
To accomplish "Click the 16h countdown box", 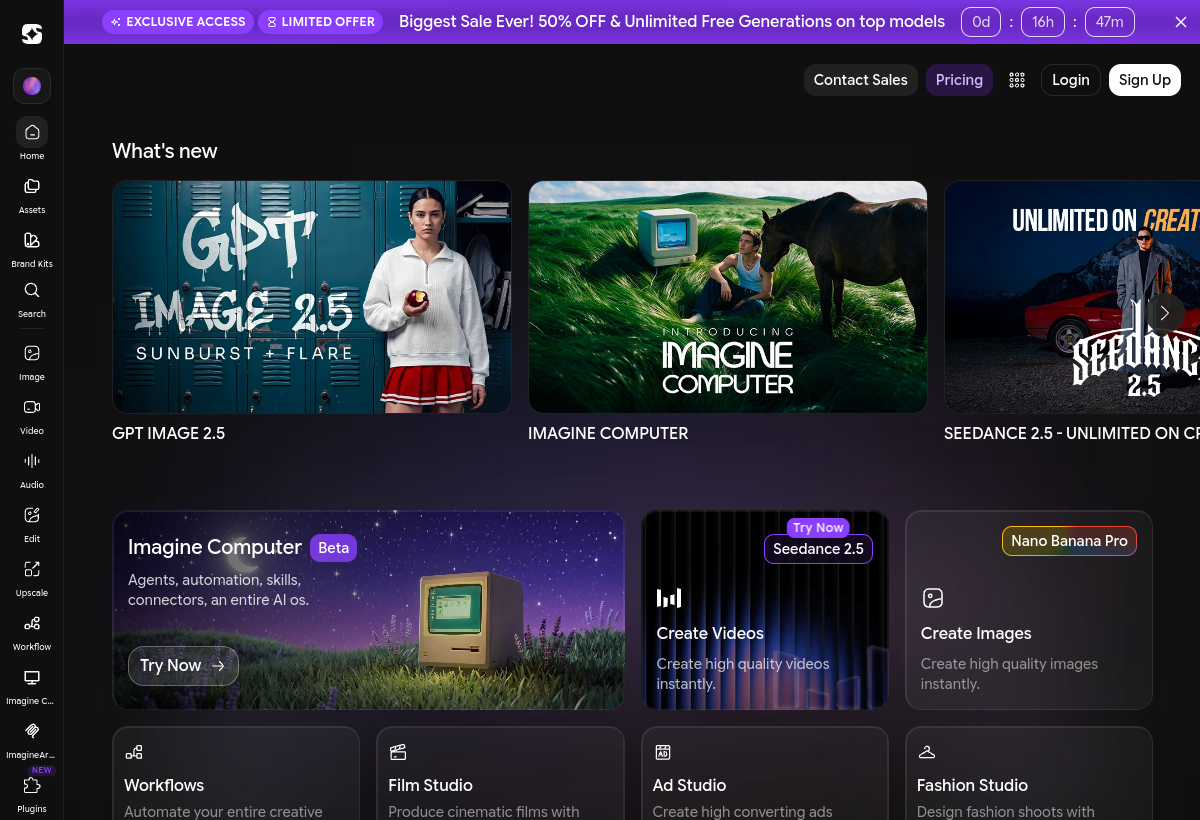I will coord(1043,21).
